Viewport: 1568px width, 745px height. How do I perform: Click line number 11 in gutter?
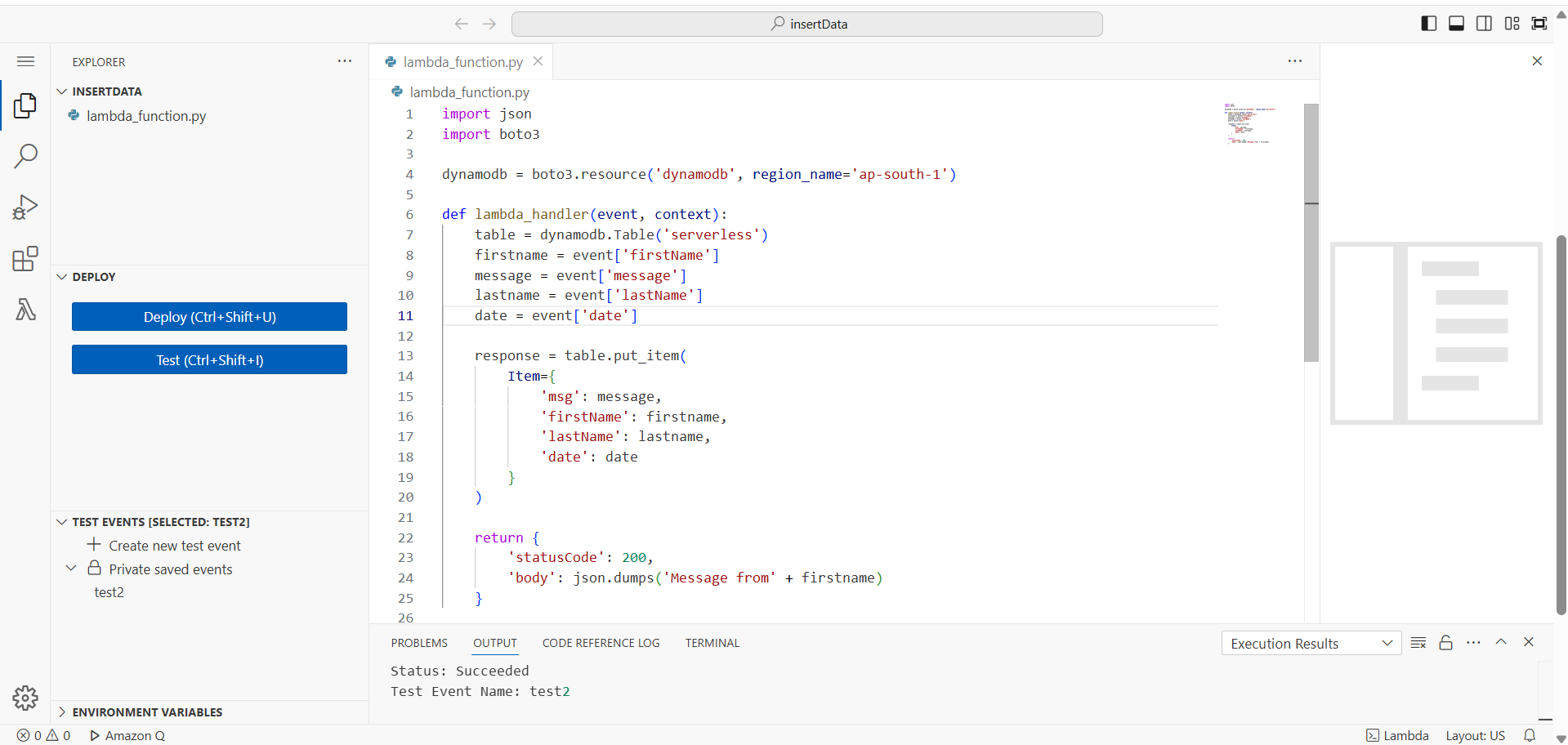pos(406,315)
